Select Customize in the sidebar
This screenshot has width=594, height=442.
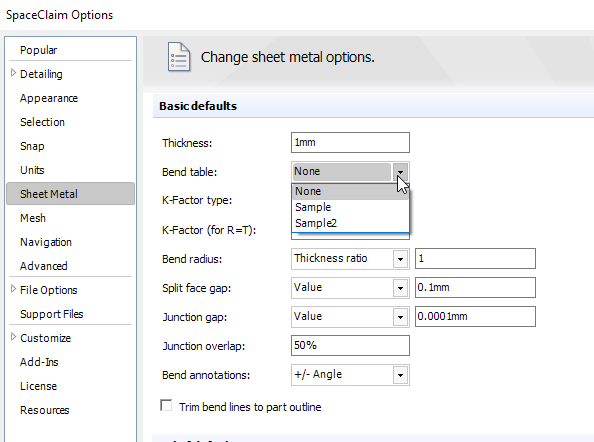click(x=45, y=338)
